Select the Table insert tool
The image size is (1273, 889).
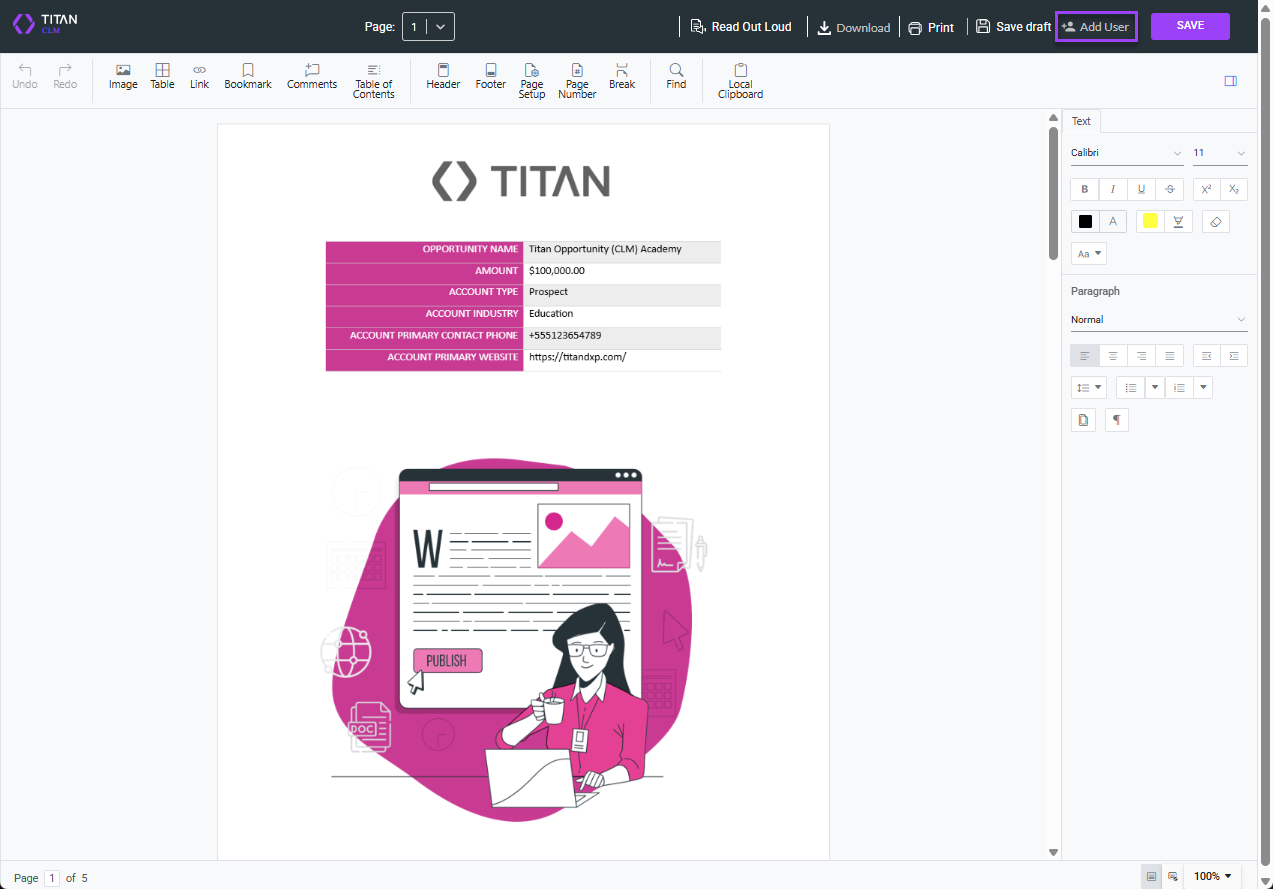[x=161, y=76]
